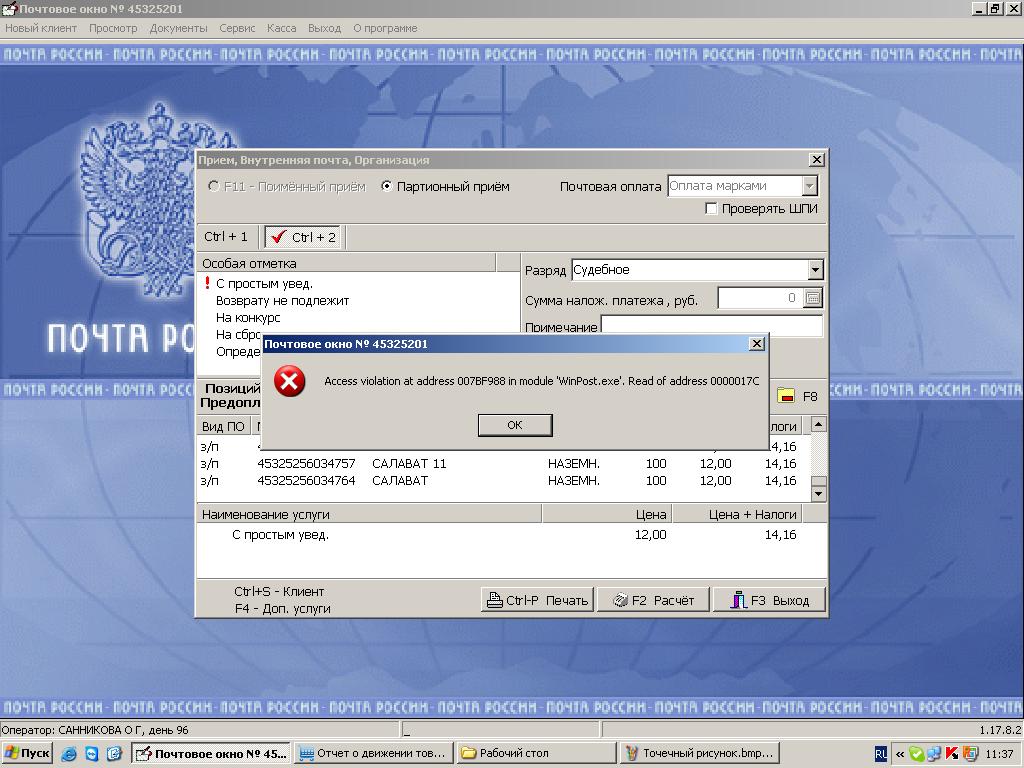The image size is (1024, 768).
Task: Click the Наименование услуги column header
Action: (369, 515)
